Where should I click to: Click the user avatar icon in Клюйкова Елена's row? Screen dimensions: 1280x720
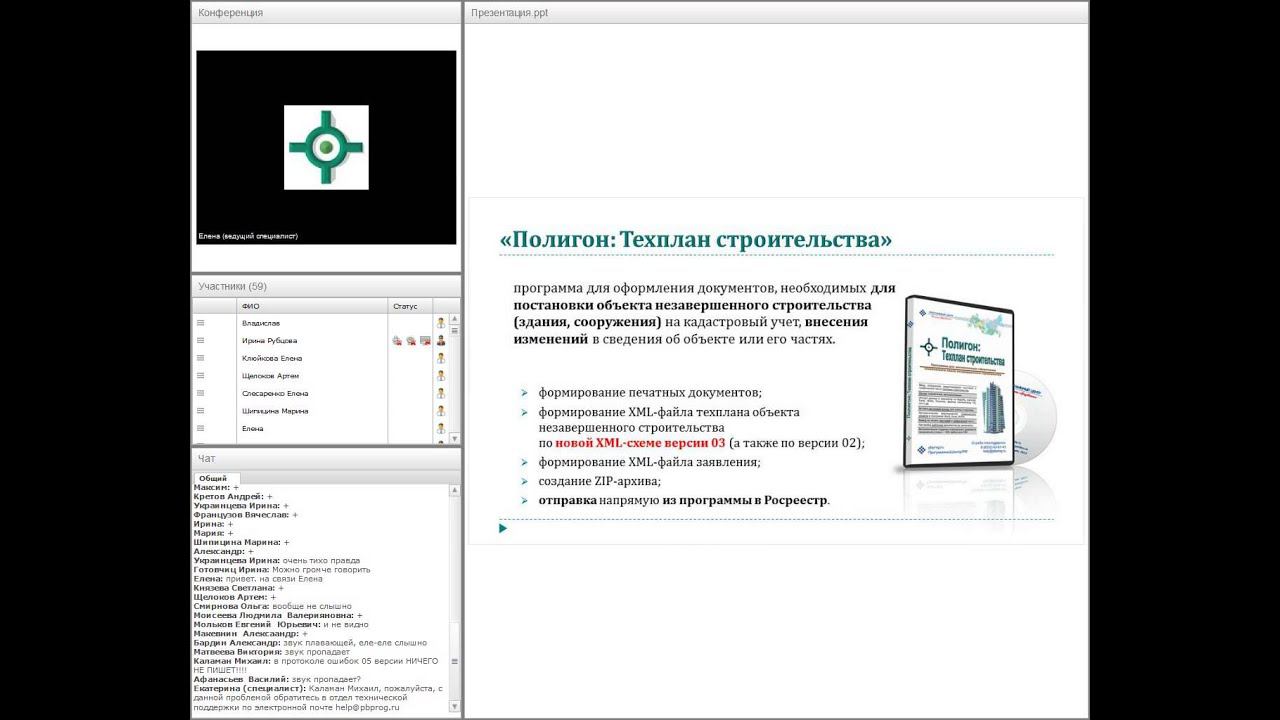point(440,358)
